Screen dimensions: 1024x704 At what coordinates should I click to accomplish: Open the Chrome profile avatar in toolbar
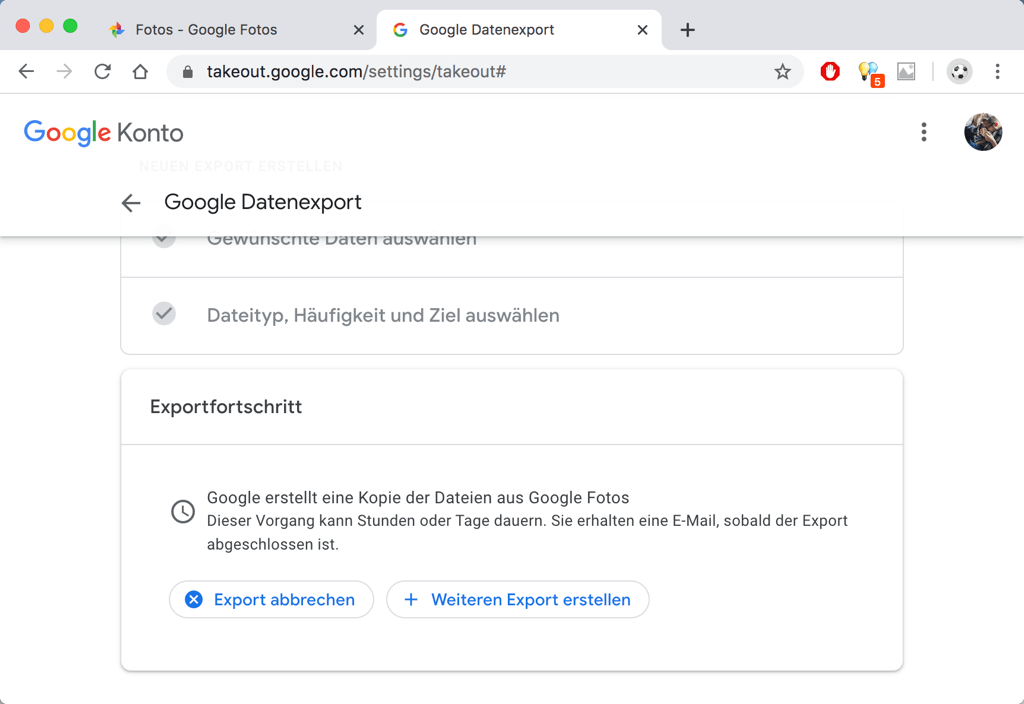tap(959, 71)
